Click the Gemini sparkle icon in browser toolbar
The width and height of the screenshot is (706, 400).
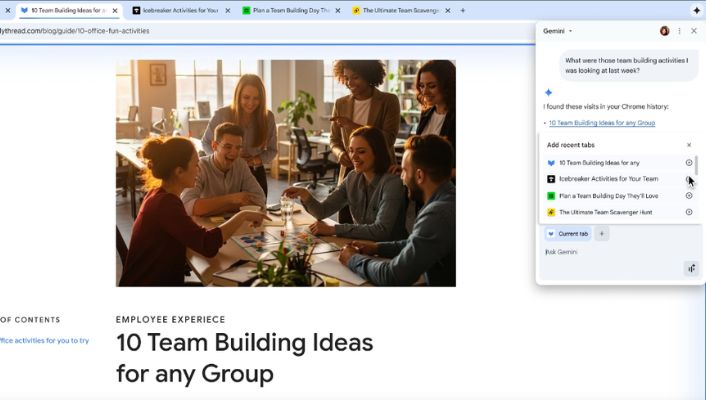[696, 10]
